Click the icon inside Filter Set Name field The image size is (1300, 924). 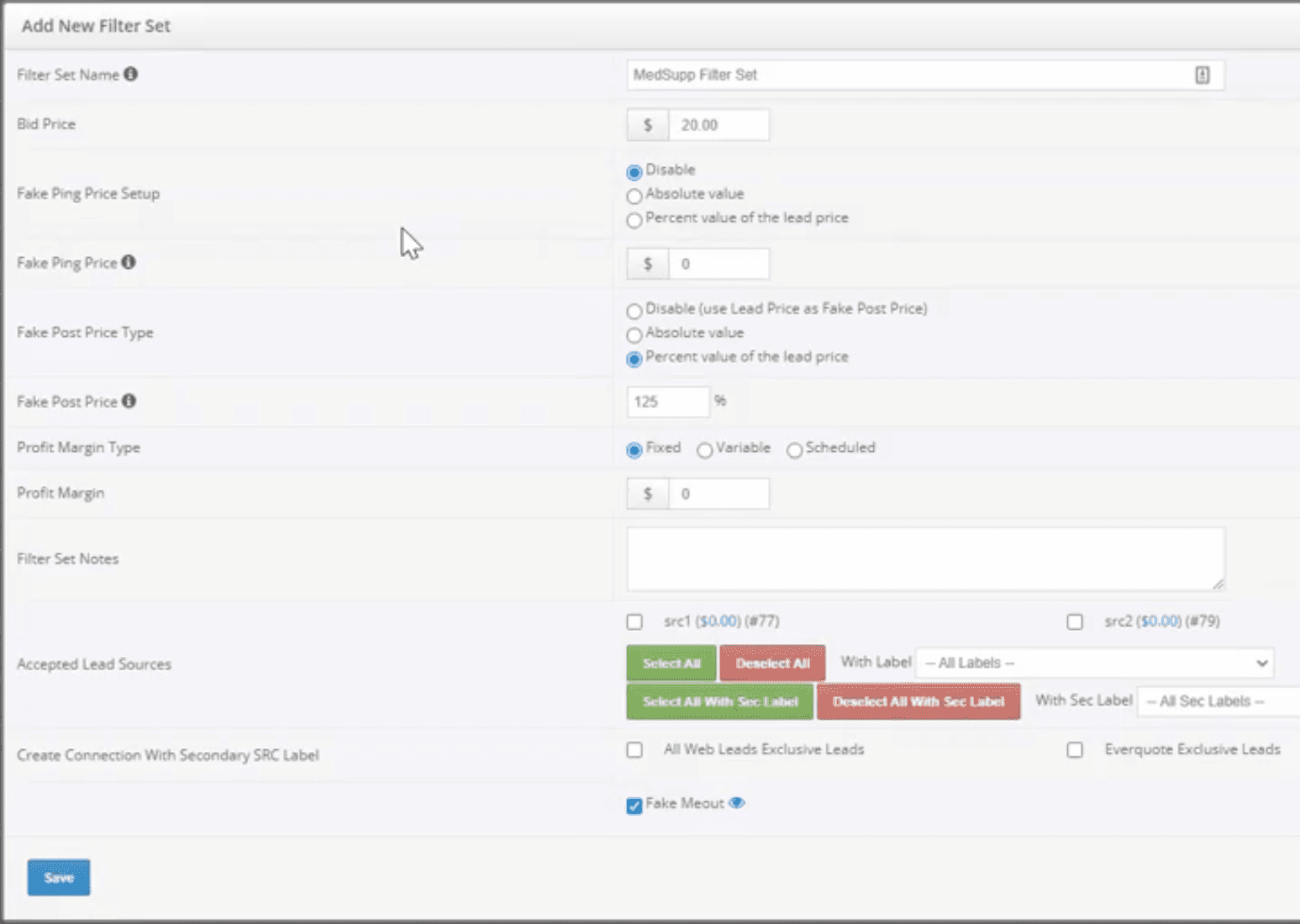(1203, 75)
